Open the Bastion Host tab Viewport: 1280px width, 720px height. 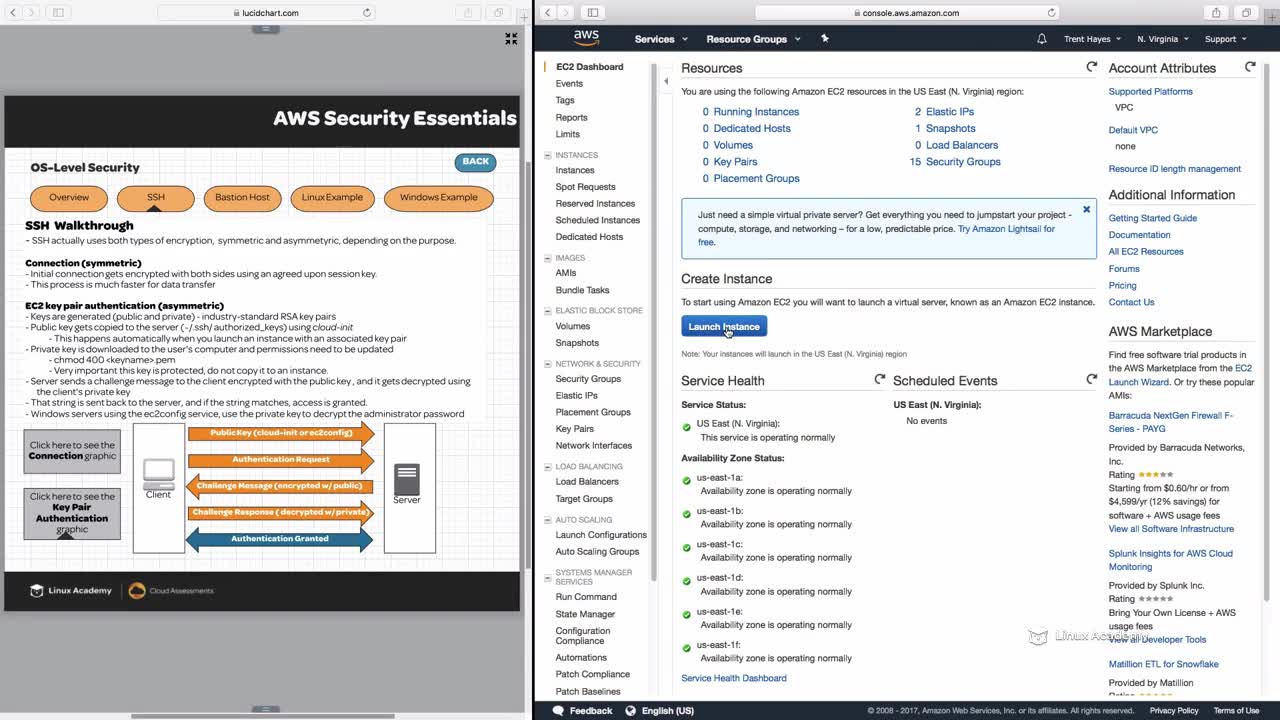coord(242,197)
